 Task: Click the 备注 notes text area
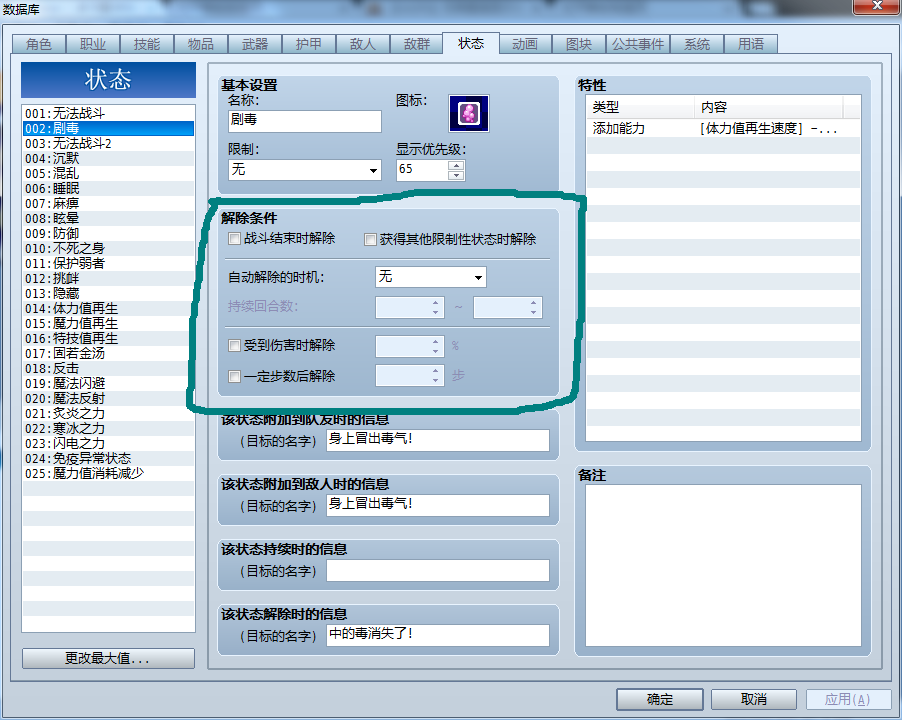[x=723, y=565]
